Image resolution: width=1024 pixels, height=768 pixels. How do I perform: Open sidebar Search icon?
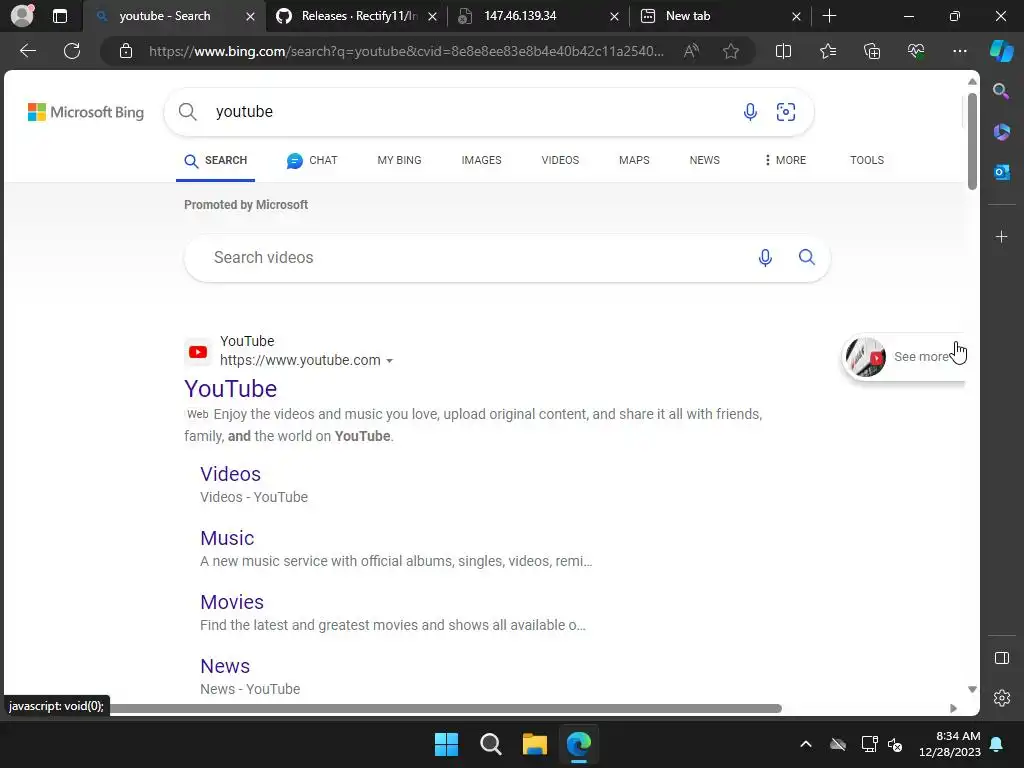(x=1001, y=91)
